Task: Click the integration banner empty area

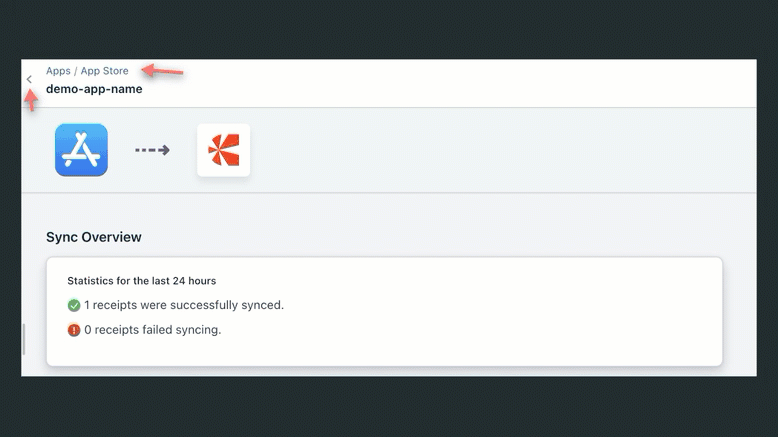Action: pyautogui.click(x=500, y=150)
